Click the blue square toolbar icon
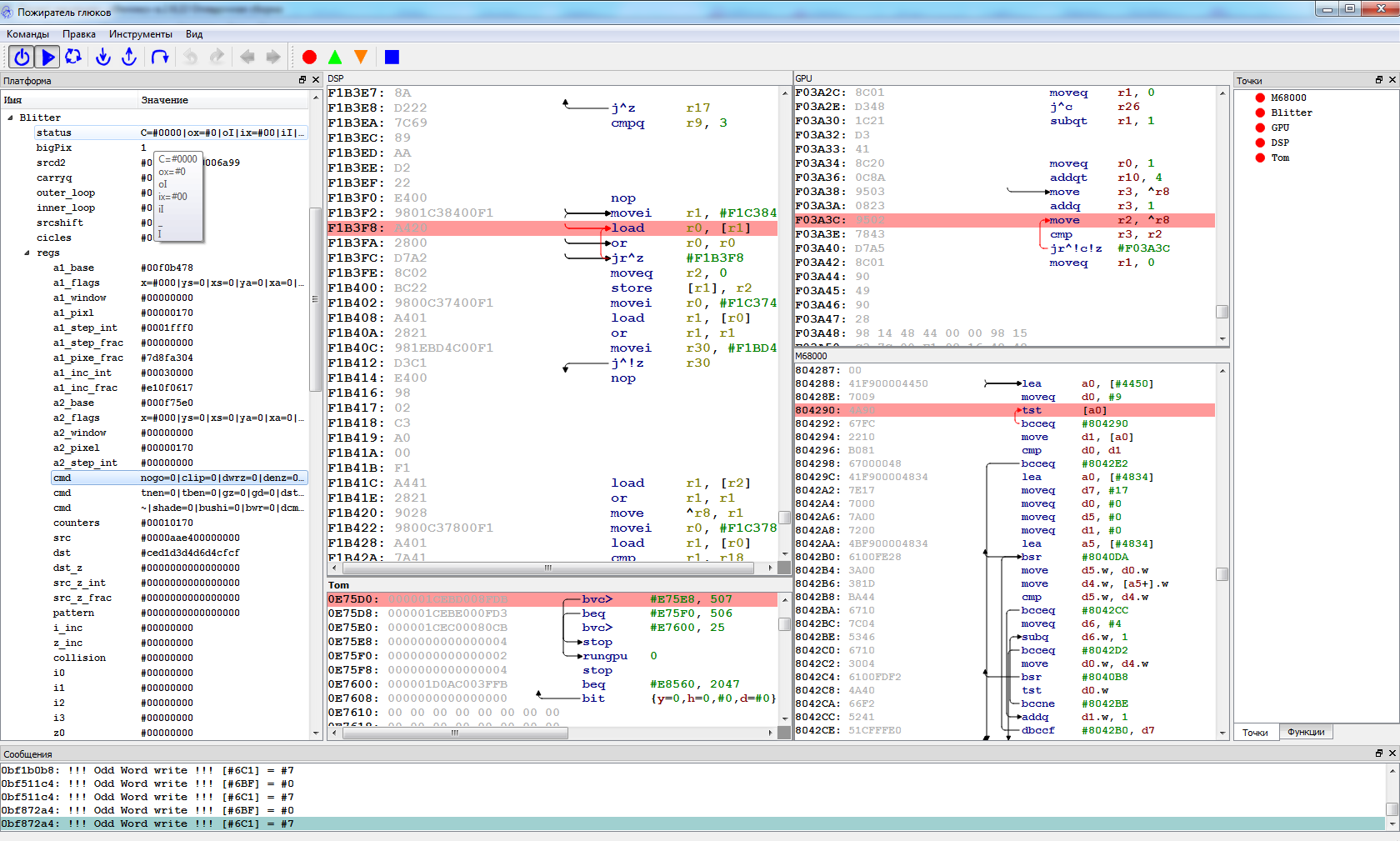1400x841 pixels. click(x=392, y=57)
